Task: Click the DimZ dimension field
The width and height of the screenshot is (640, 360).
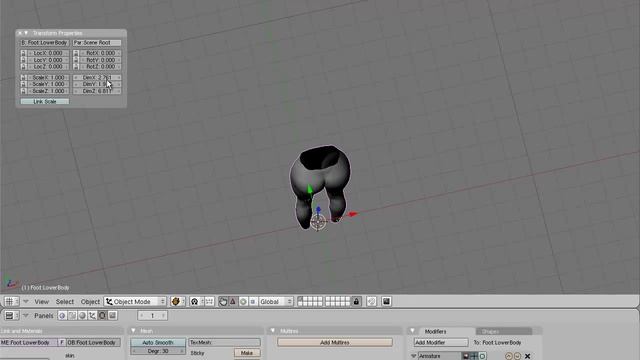Action: click(97, 91)
